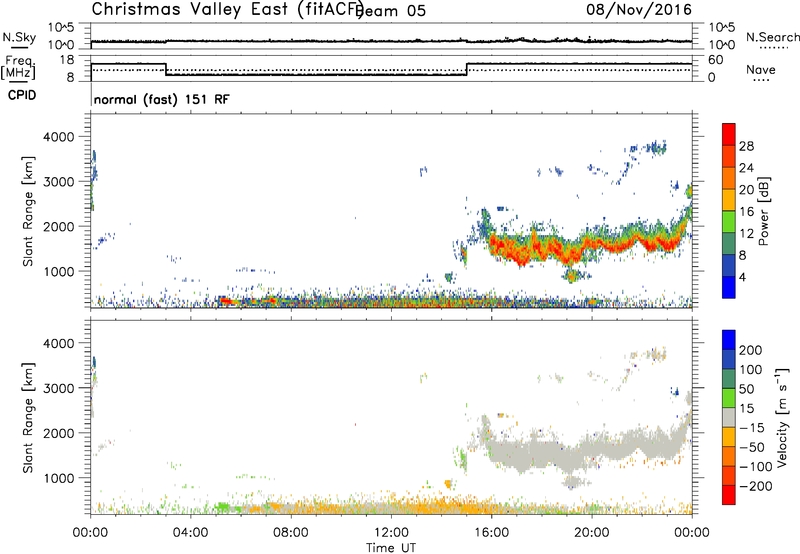Click the '28' Power colorbar value
This screenshot has width=800, height=554.
click(x=746, y=146)
